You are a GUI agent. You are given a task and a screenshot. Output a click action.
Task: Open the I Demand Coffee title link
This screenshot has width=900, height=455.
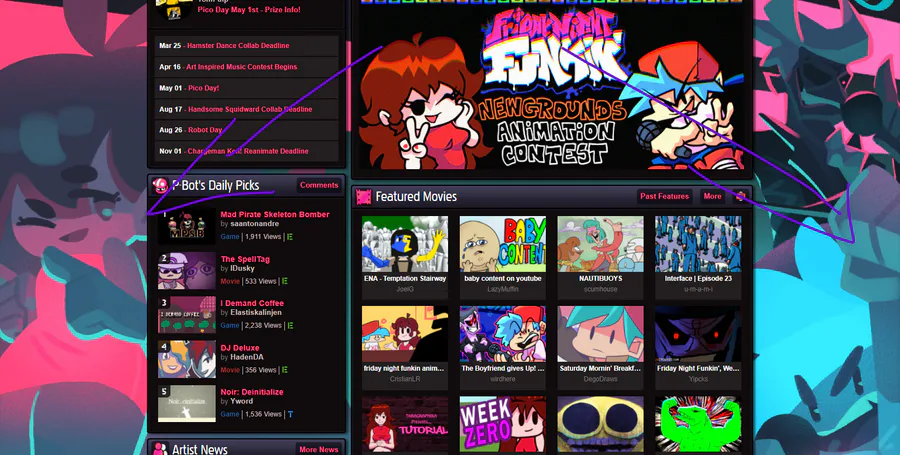(x=252, y=303)
